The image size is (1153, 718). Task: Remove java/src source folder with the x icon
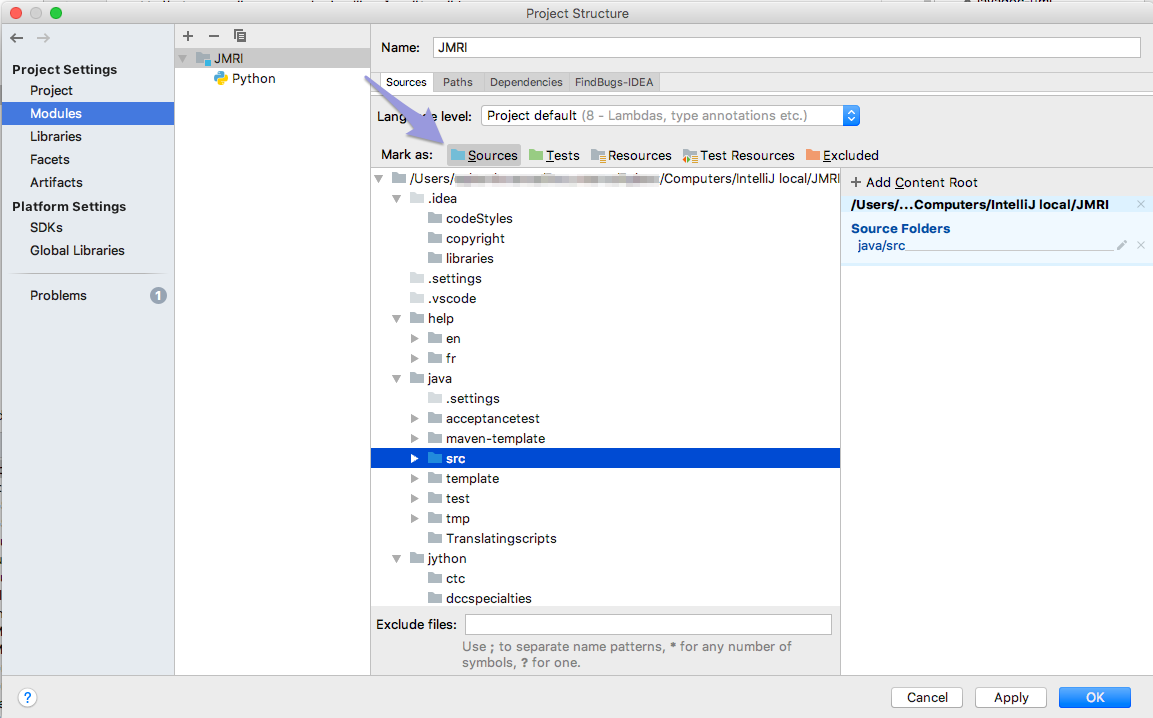(x=1140, y=244)
